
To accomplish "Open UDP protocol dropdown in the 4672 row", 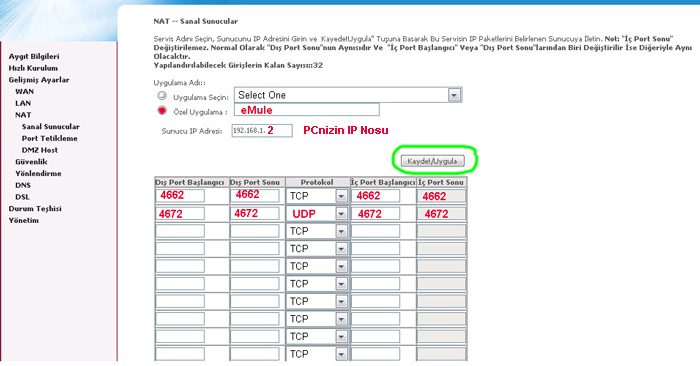I will (x=317, y=214).
